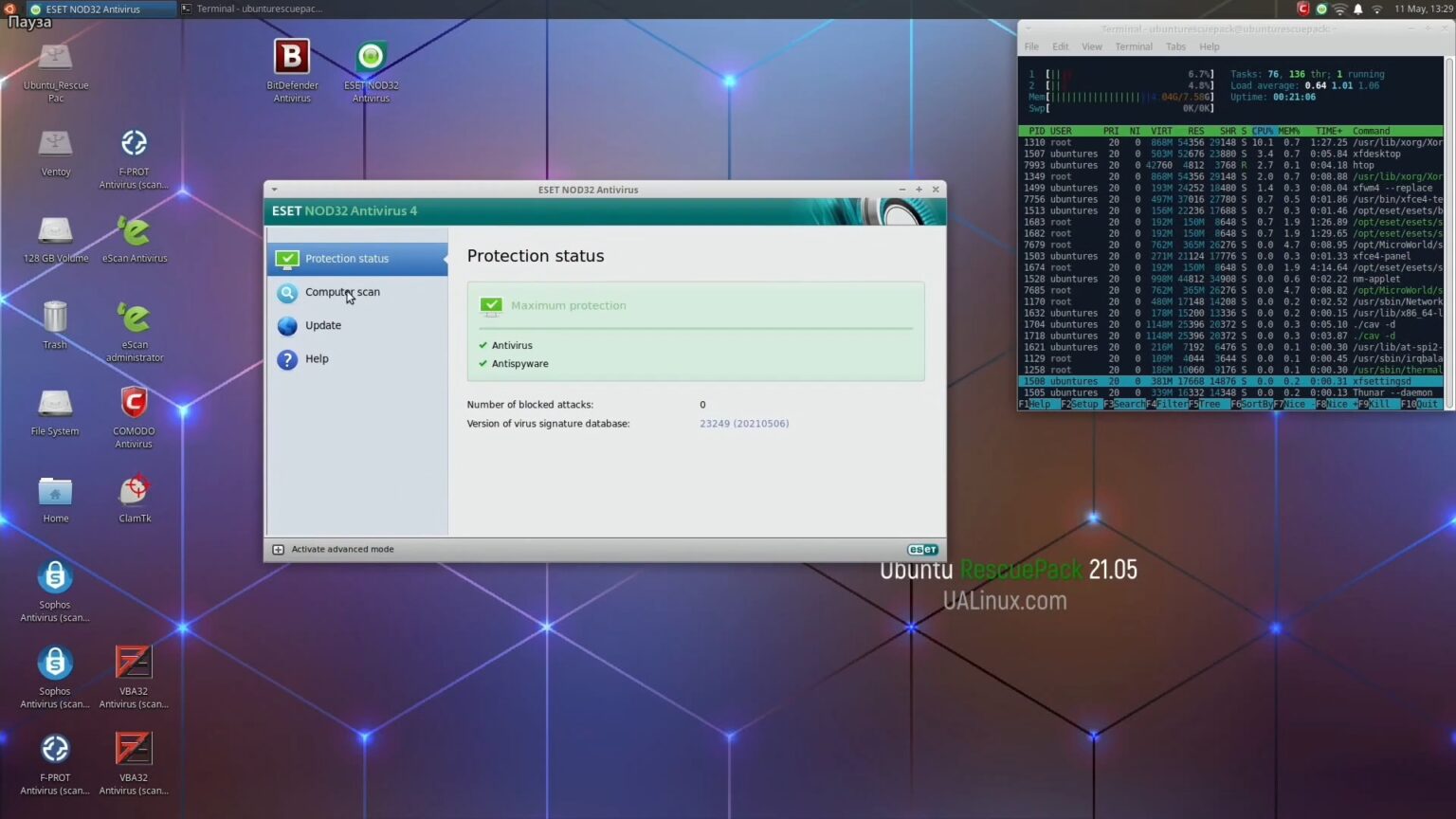Sort htop by the MEM% column header

point(1289,131)
